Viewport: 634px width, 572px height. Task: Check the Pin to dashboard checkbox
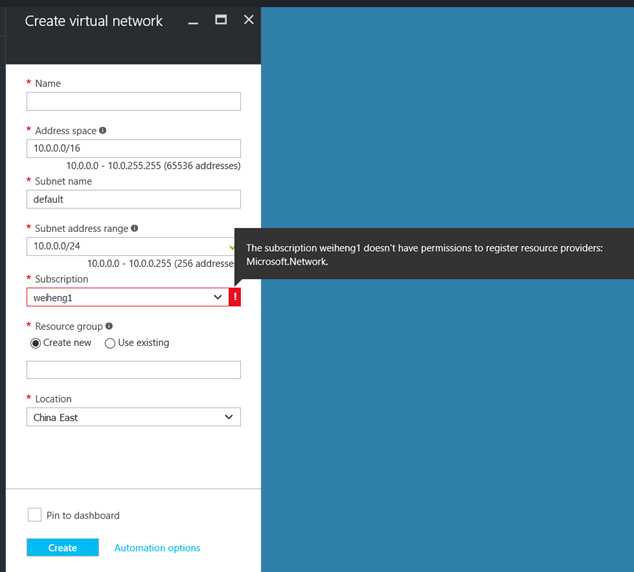34,515
